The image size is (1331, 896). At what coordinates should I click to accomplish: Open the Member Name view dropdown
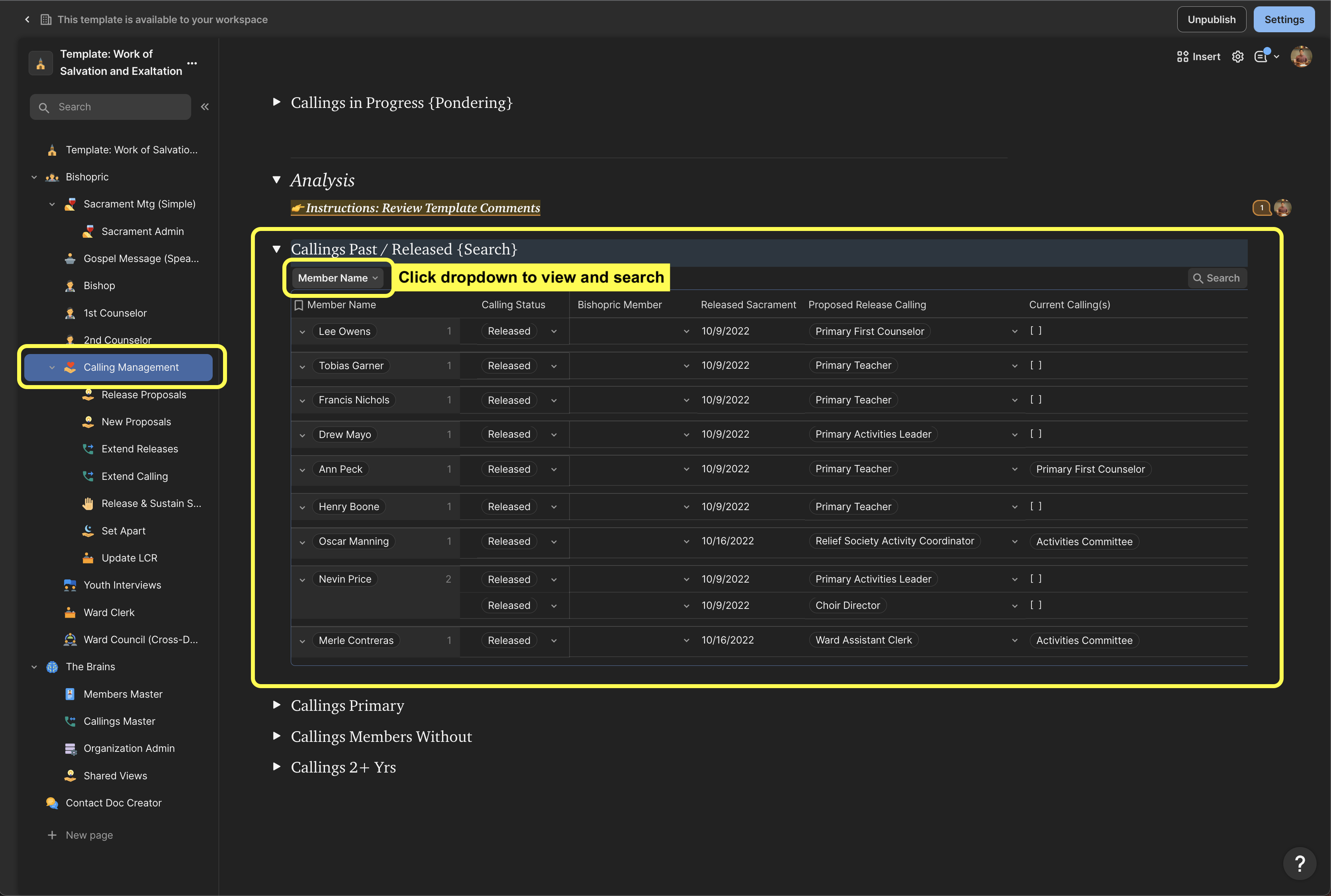tap(338, 278)
